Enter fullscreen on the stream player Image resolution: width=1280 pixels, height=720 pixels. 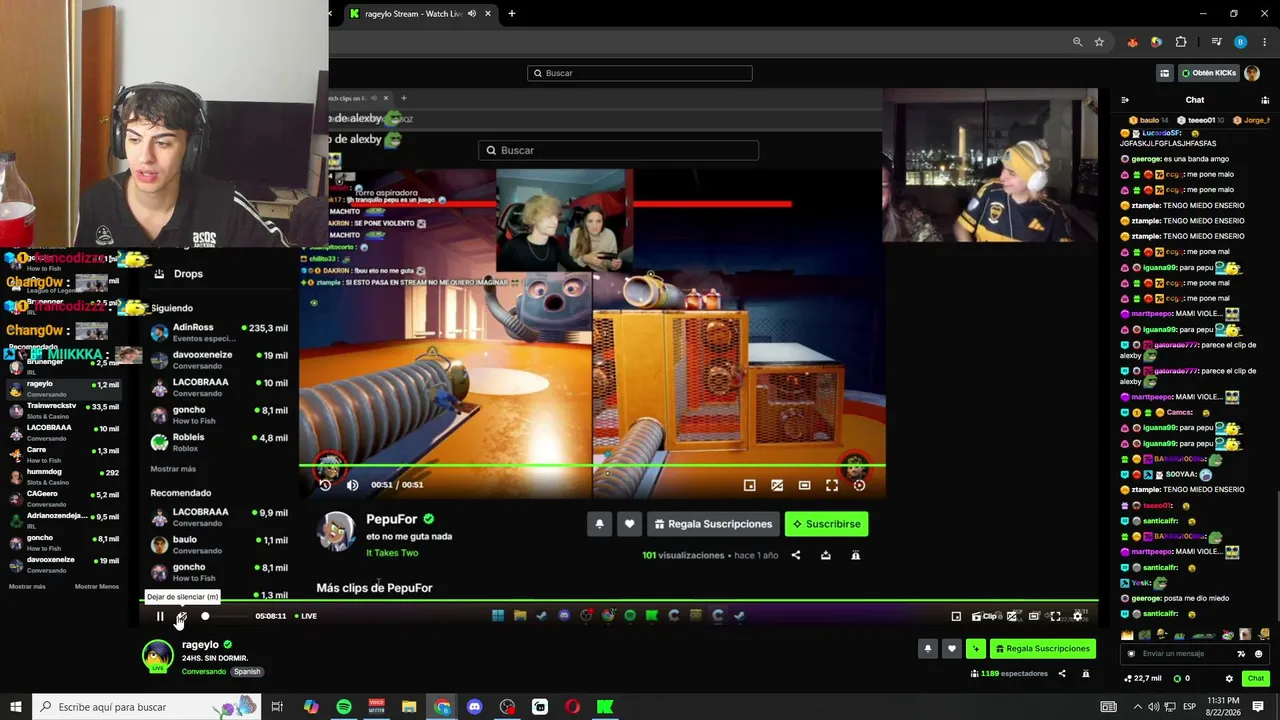pos(1055,616)
